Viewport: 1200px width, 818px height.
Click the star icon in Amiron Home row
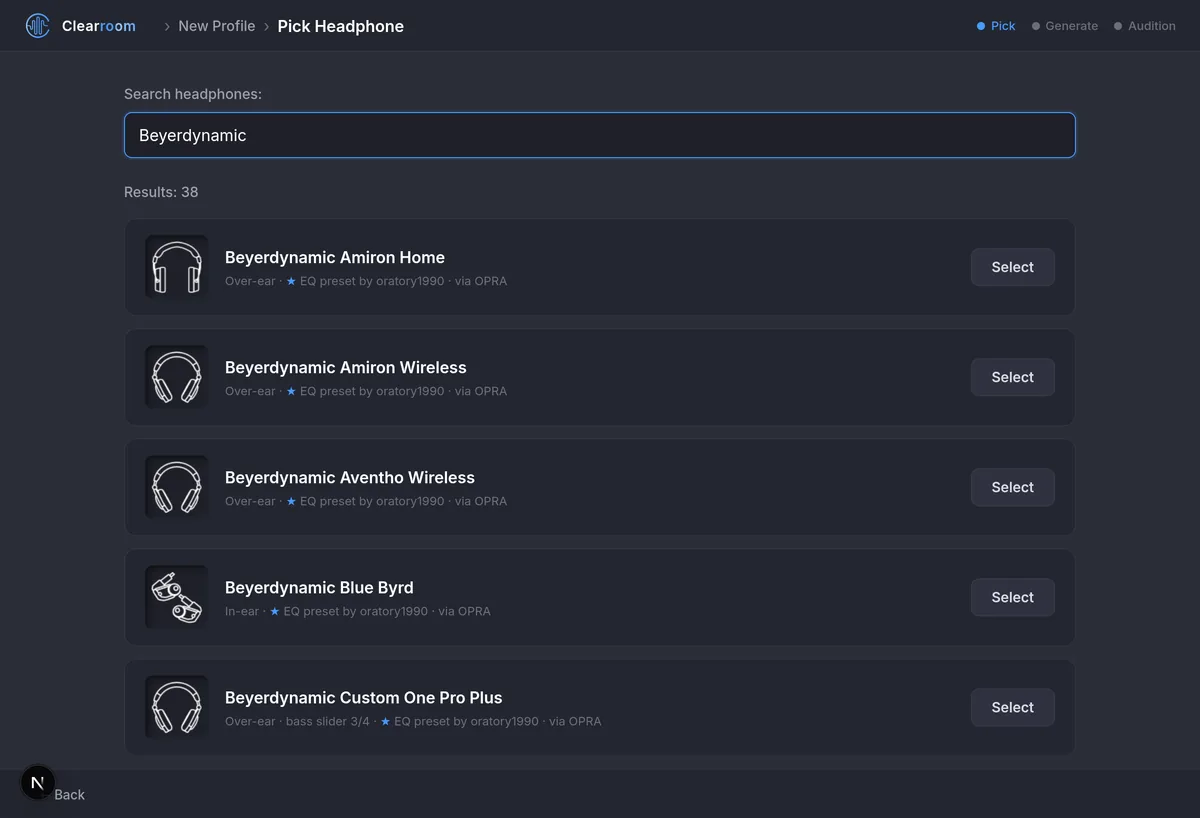[291, 281]
